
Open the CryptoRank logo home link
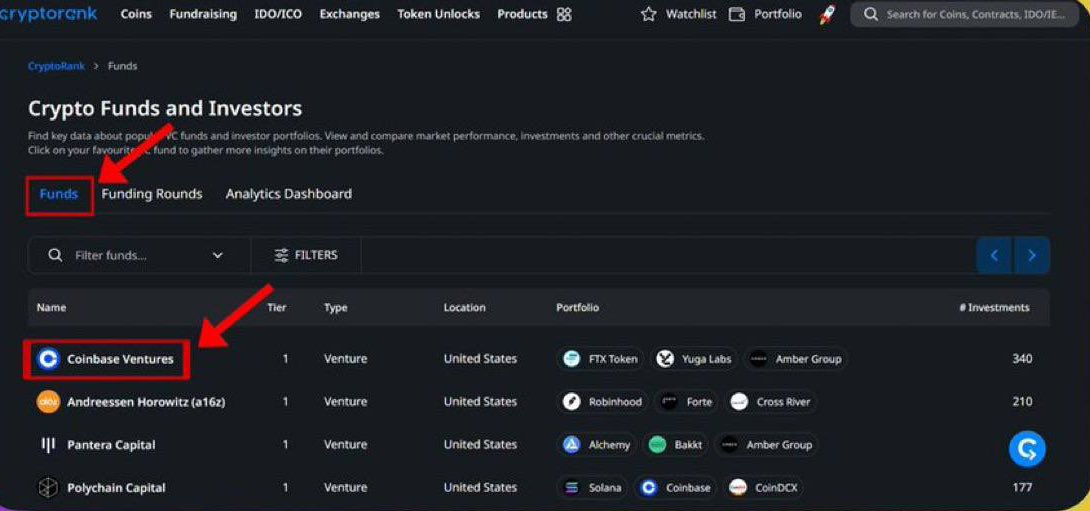[x=49, y=14]
